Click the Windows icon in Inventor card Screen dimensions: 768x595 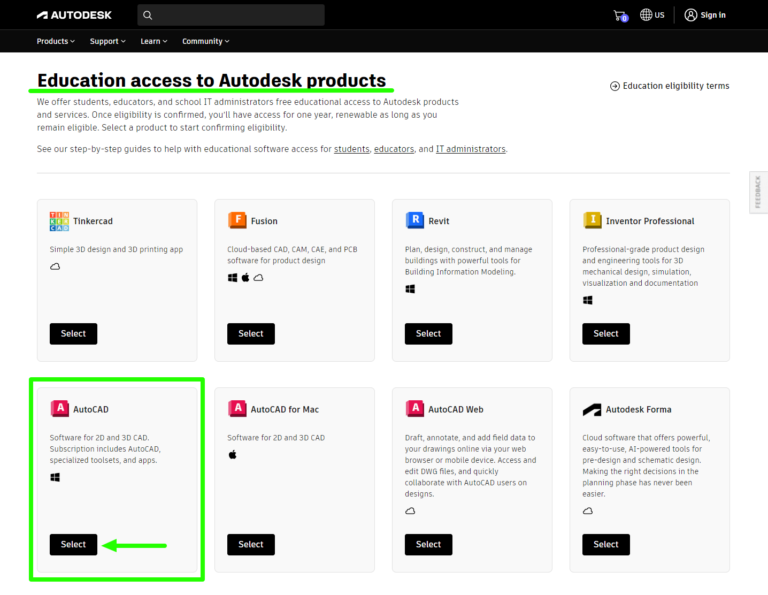(588, 300)
